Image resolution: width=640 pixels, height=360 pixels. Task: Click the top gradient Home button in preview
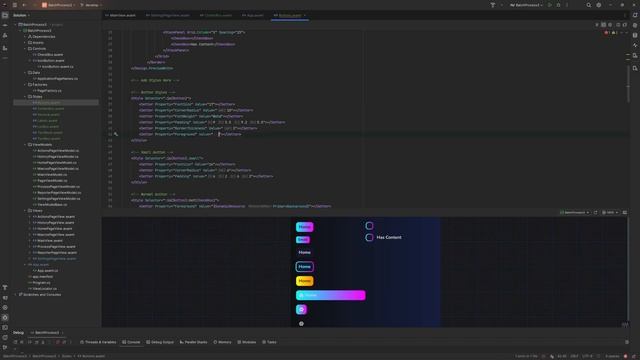(x=304, y=227)
